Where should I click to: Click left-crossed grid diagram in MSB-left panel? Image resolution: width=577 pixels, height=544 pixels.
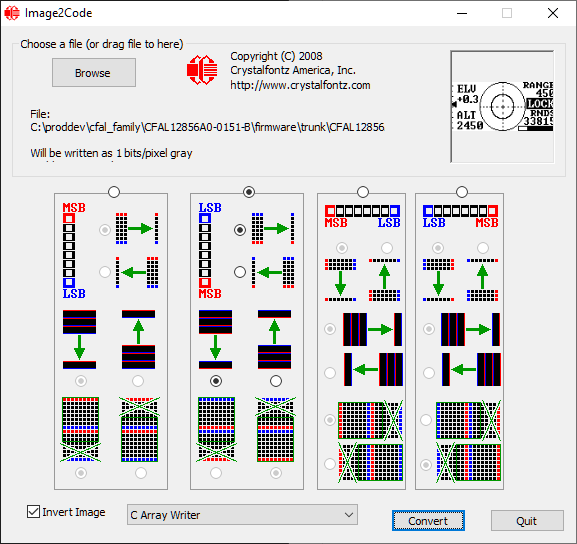click(371, 463)
